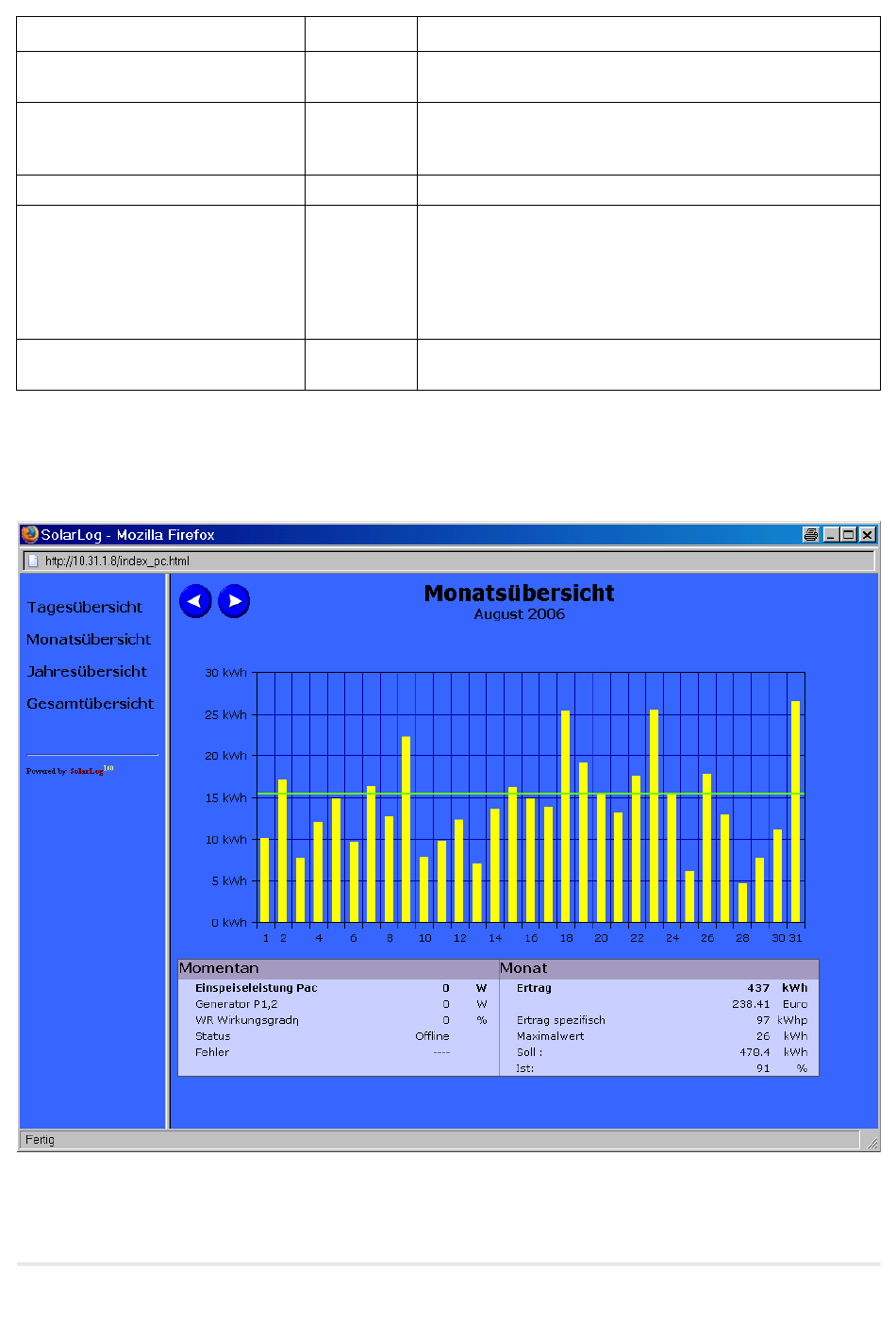Click the printer icon in title bar

(x=811, y=534)
